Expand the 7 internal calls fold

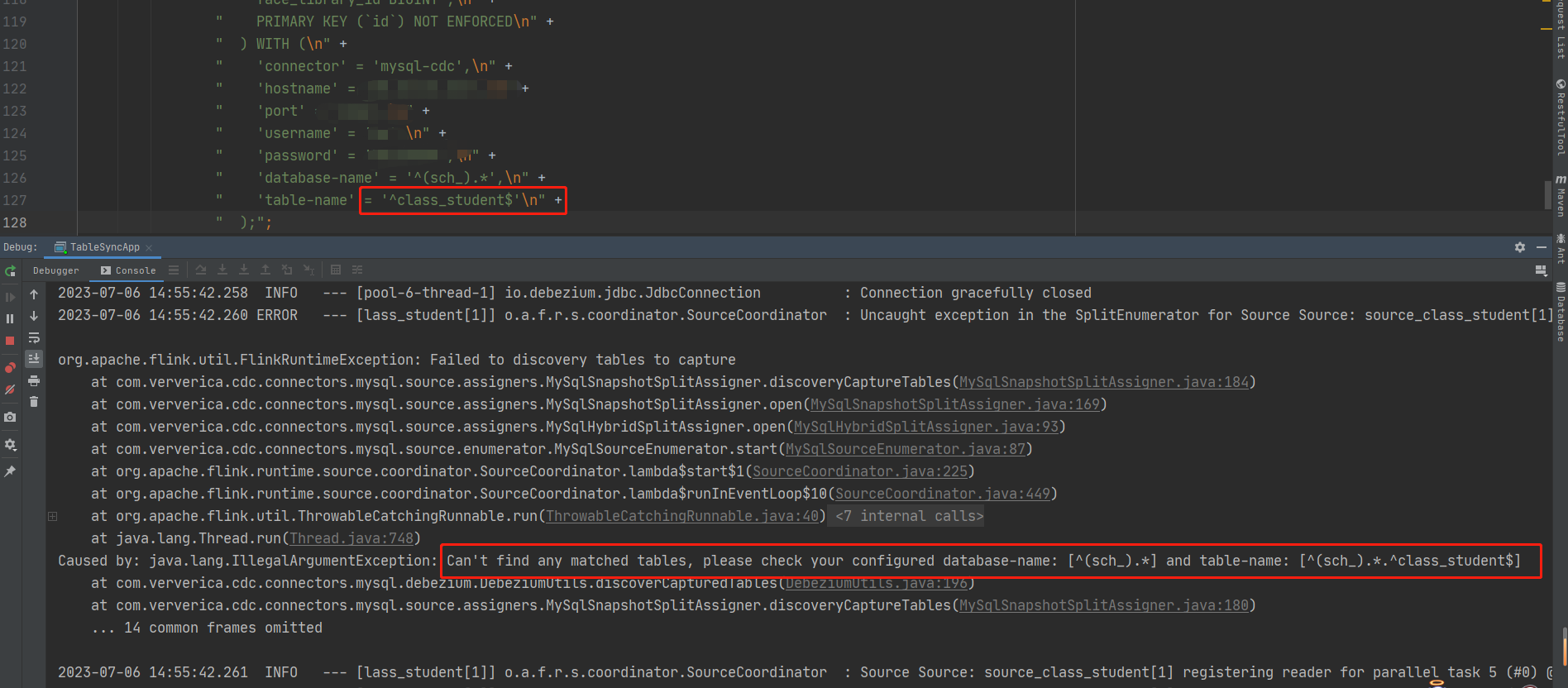point(909,516)
